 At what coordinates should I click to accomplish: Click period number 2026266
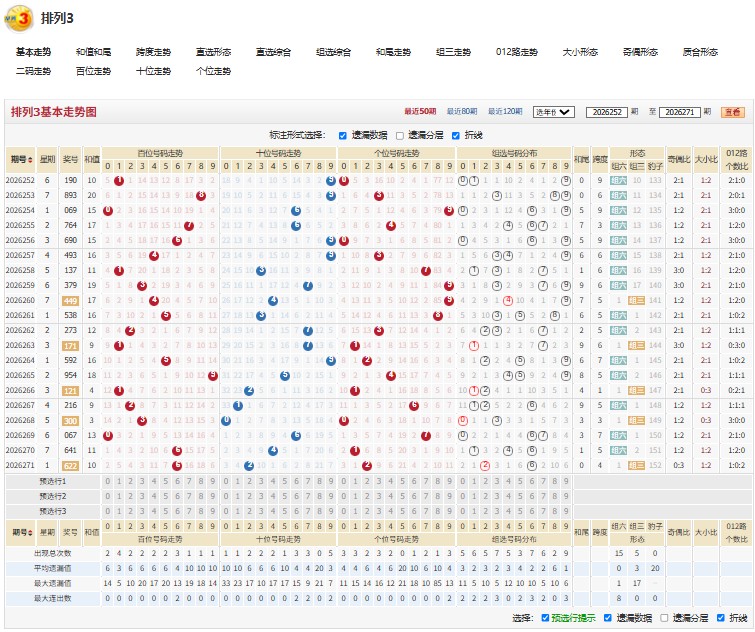click(x=20, y=390)
